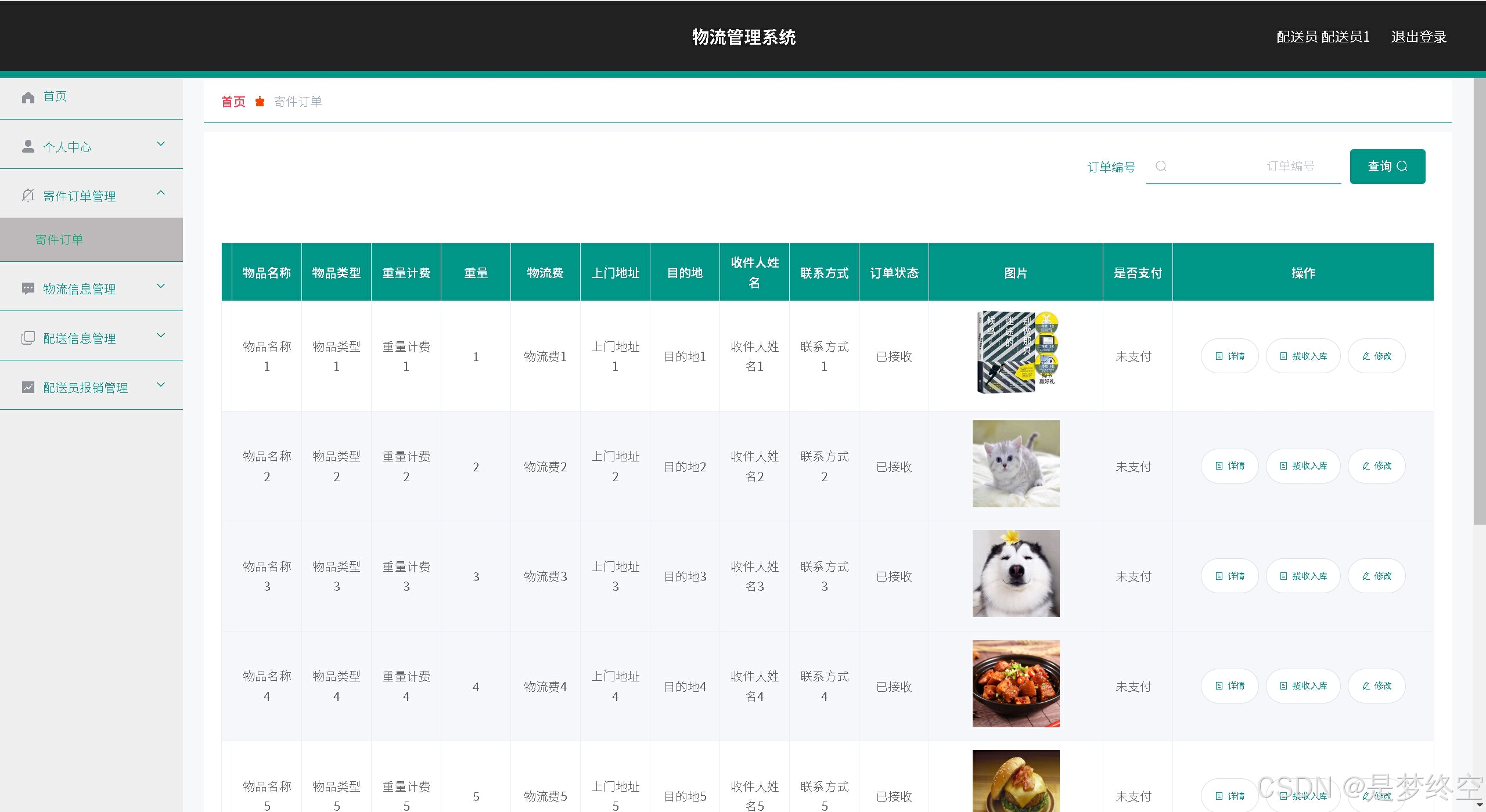The width and height of the screenshot is (1486, 812).
Task: Click the chart icon beside 配送员报销管理
Action: 28,387
